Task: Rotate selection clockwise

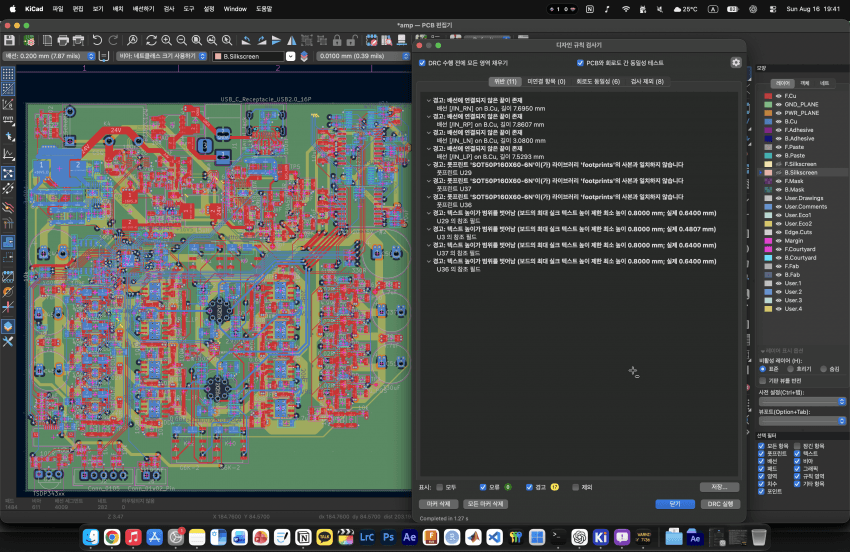Action: pyautogui.click(x=261, y=40)
